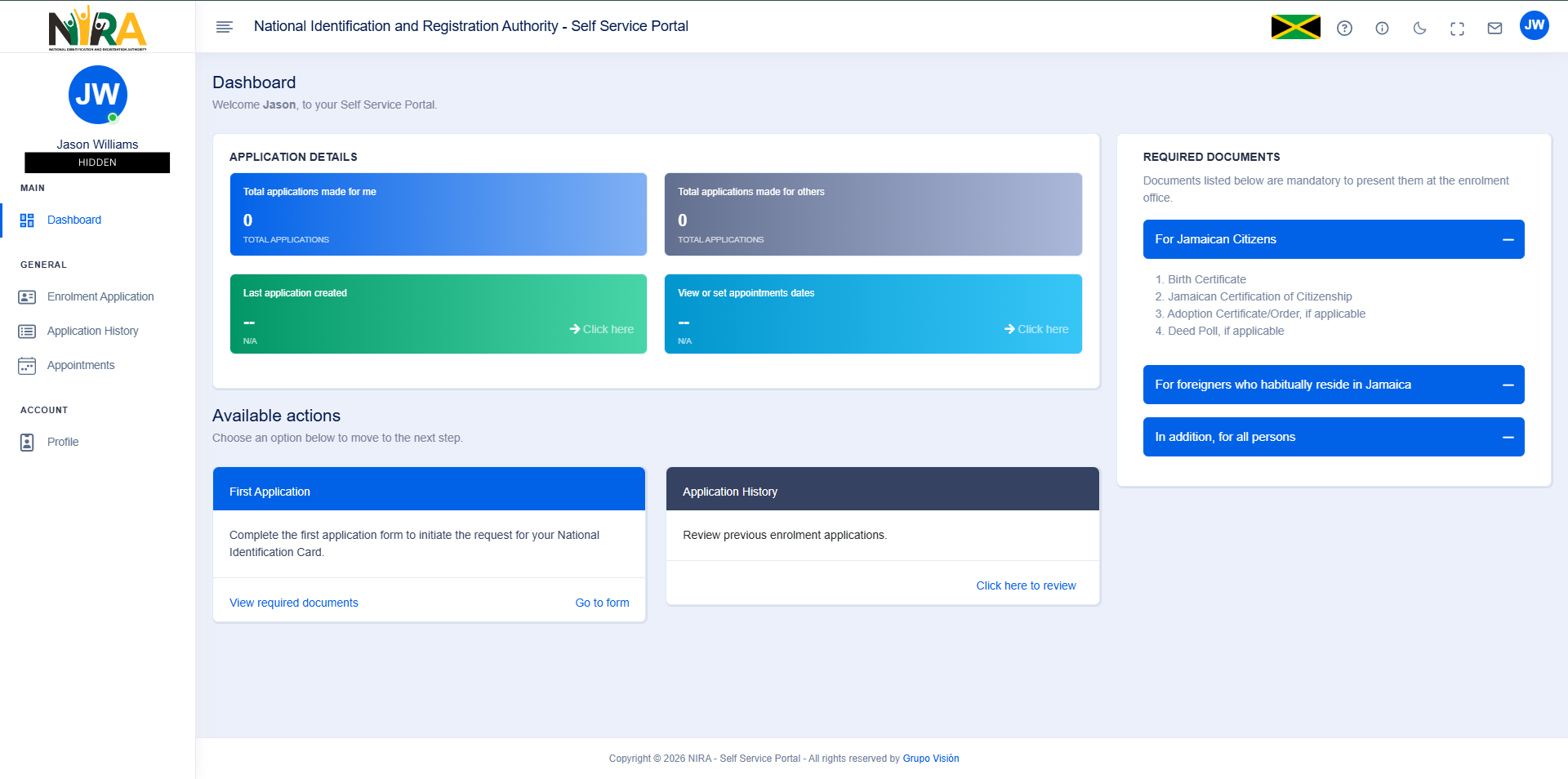Click the Click here to review link
Image resolution: width=1568 pixels, height=779 pixels.
pos(1026,585)
